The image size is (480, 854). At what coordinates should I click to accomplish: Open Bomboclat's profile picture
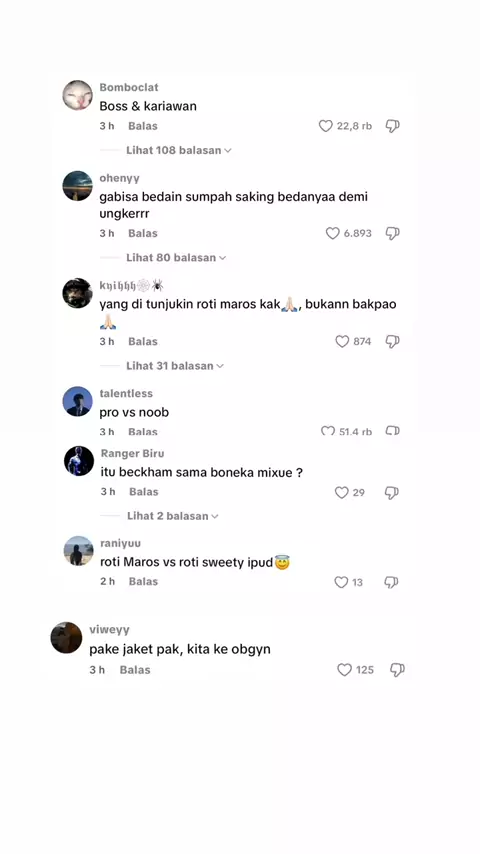tap(77, 95)
